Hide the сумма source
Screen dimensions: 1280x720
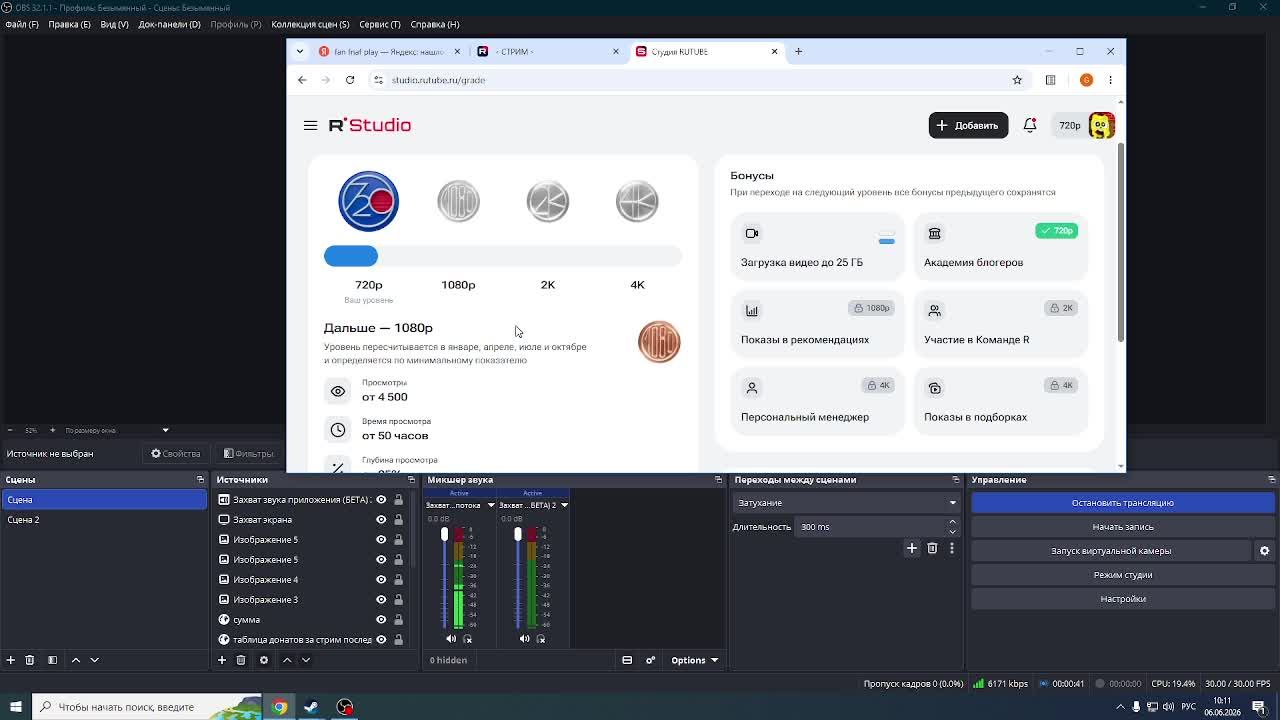click(x=381, y=620)
